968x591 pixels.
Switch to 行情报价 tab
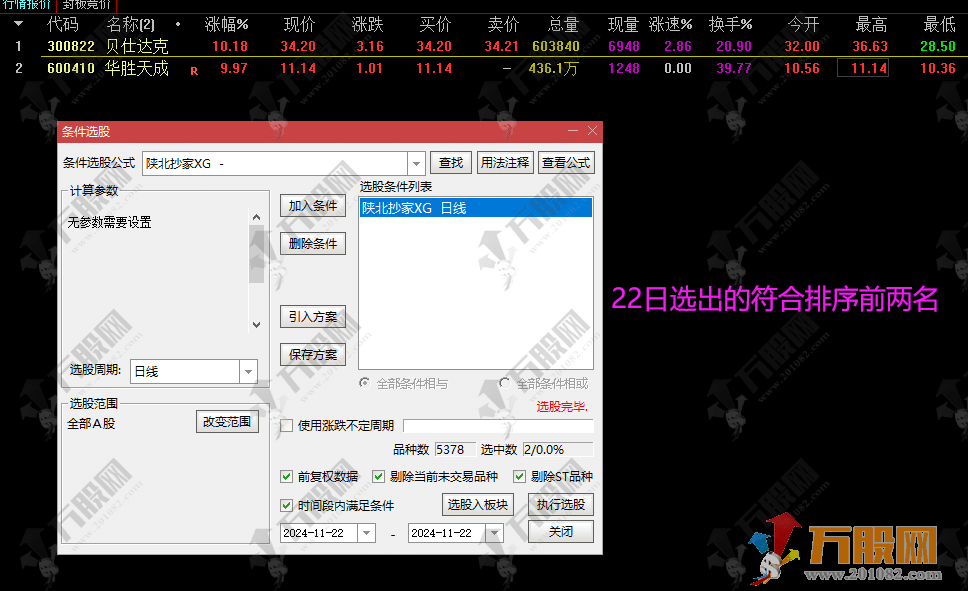[27, 5]
